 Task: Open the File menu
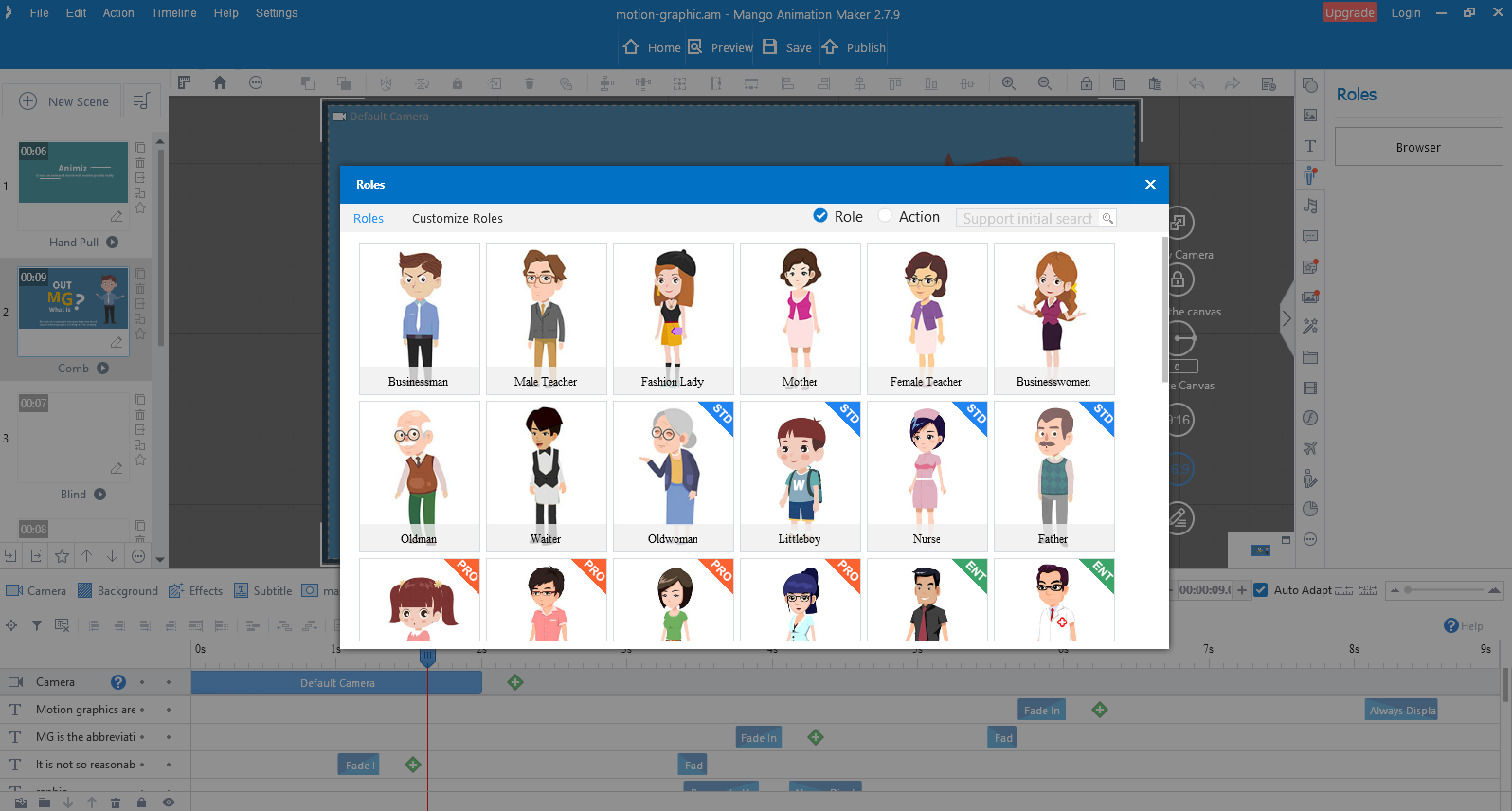39,13
